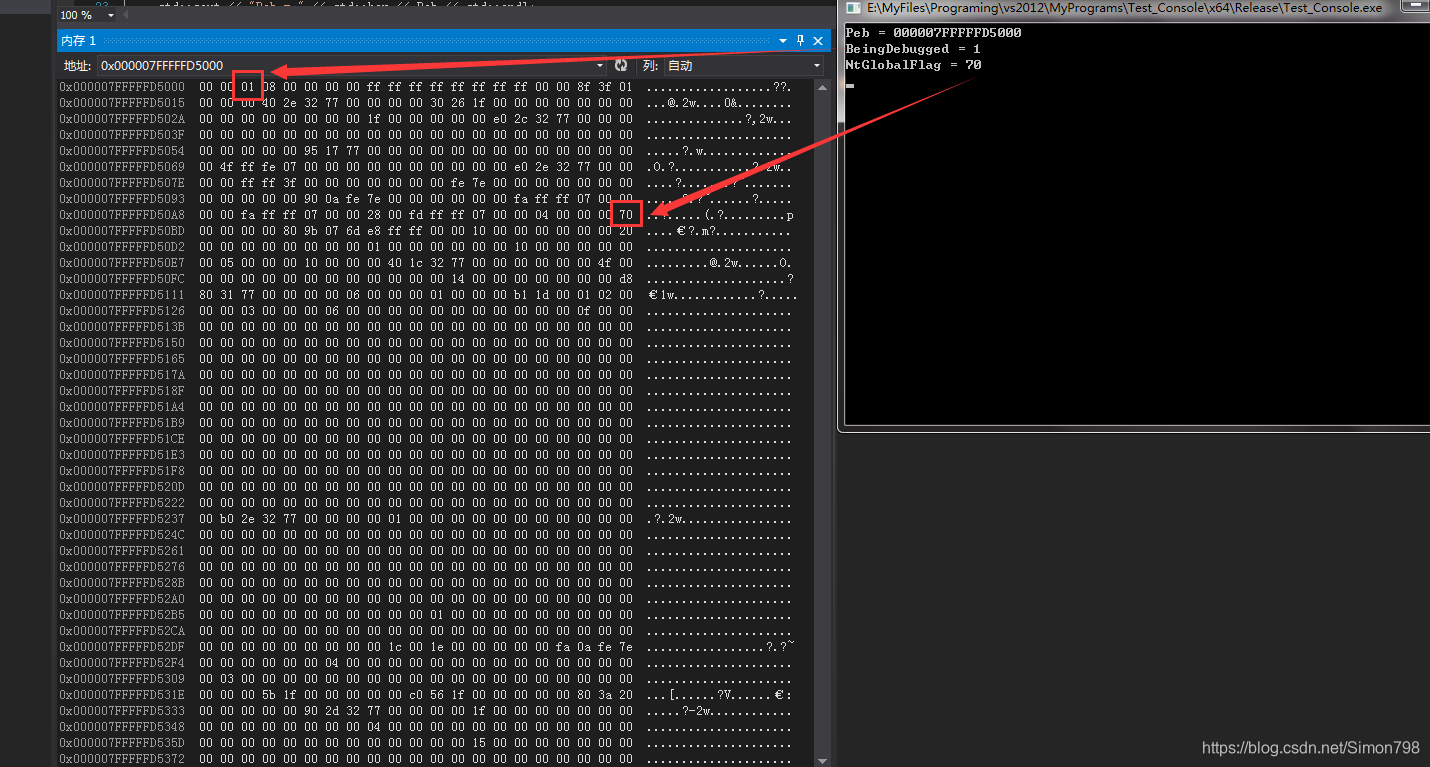Select memory row address 0x000007FFFFFD51CE

pyautogui.click(x=122, y=439)
